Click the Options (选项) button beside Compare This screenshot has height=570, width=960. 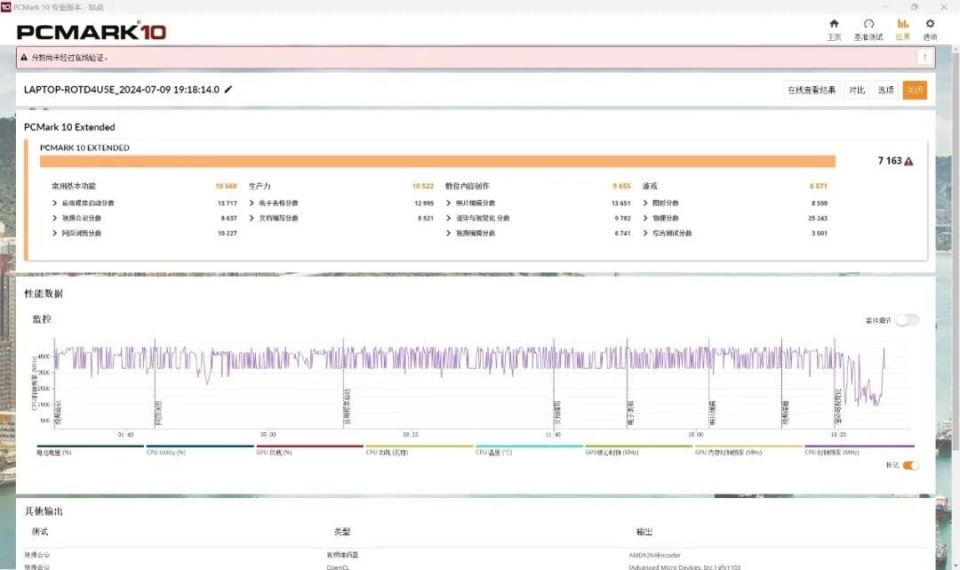click(x=886, y=90)
